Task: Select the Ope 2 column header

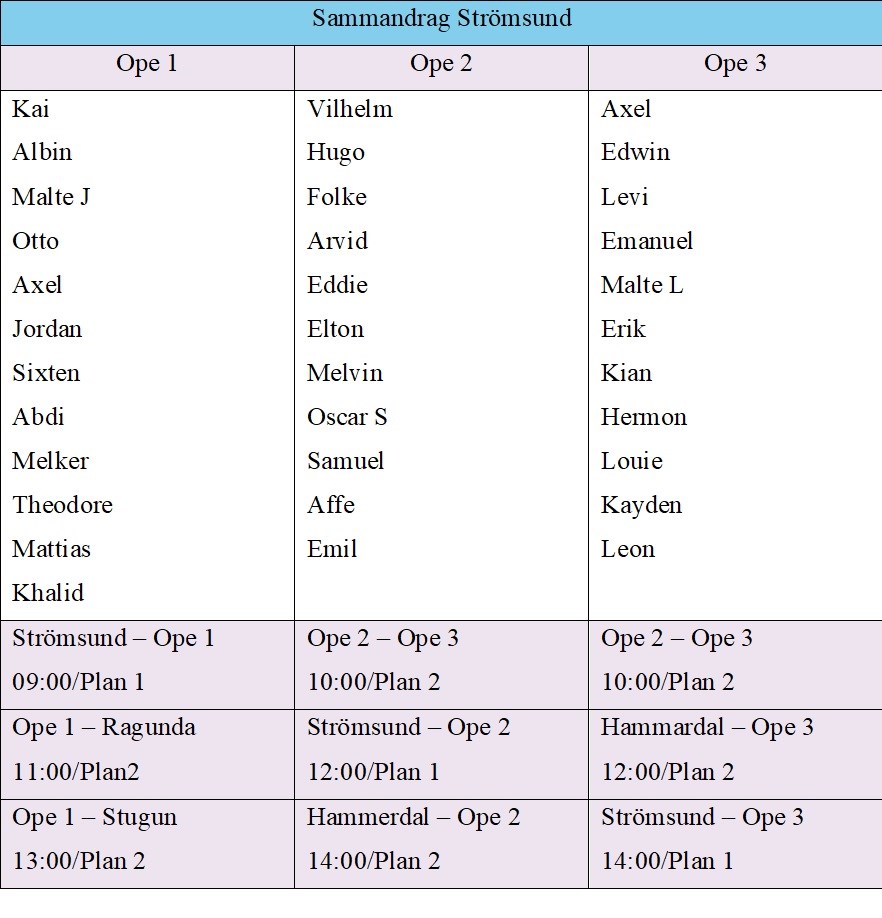Action: coord(441,64)
